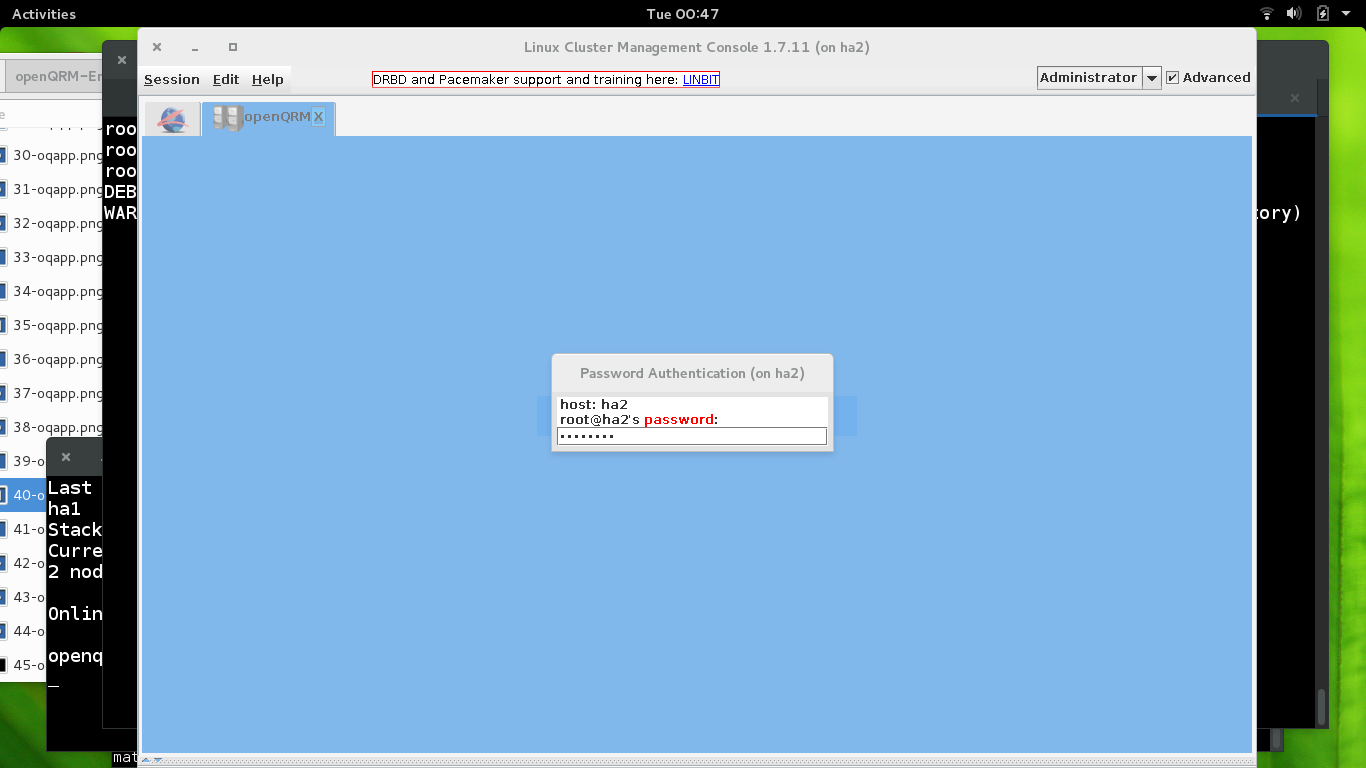Open the Session menu

point(172,80)
